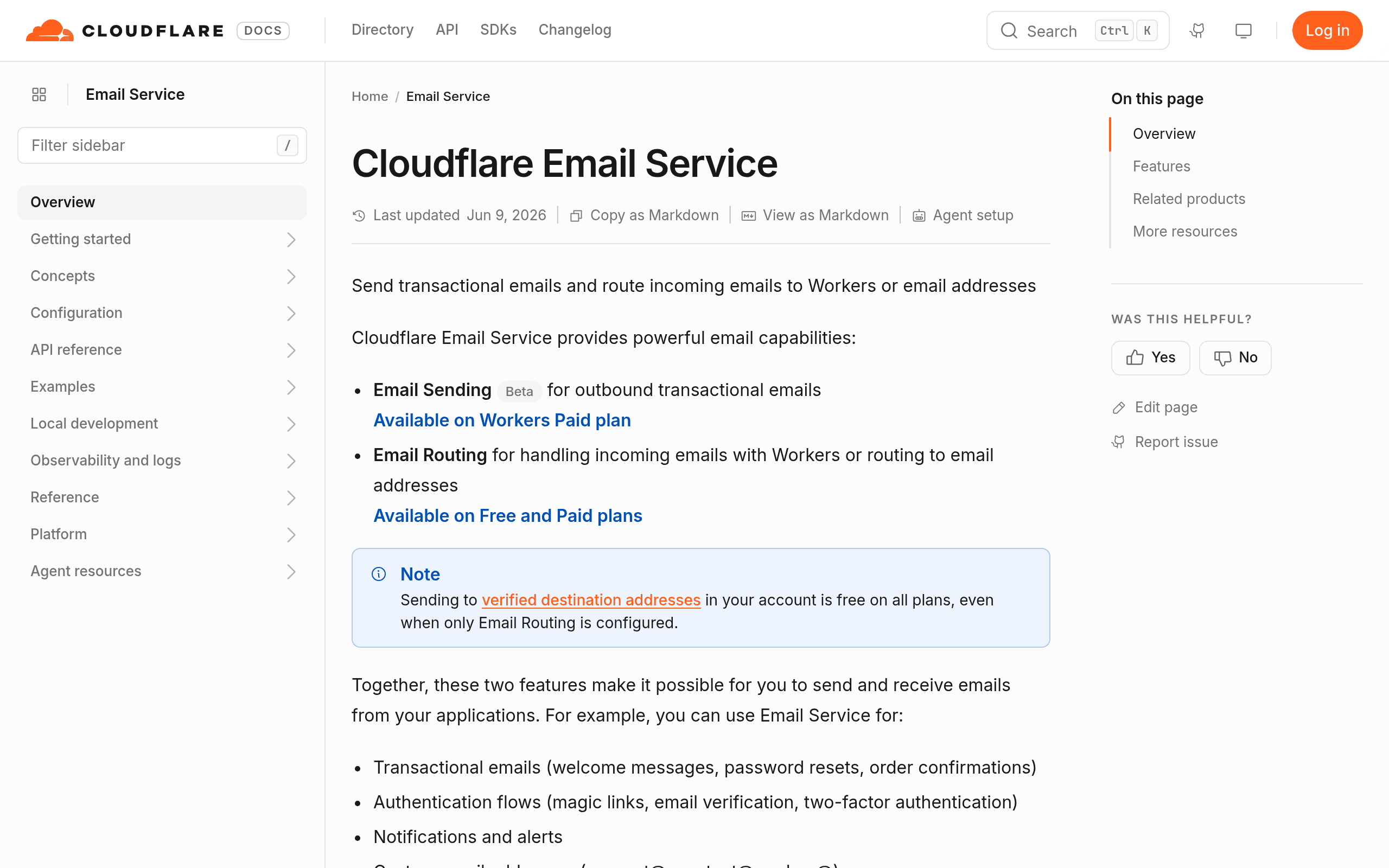This screenshot has height=868, width=1389.
Task: Open the SDKs nav item
Action: pos(498,30)
